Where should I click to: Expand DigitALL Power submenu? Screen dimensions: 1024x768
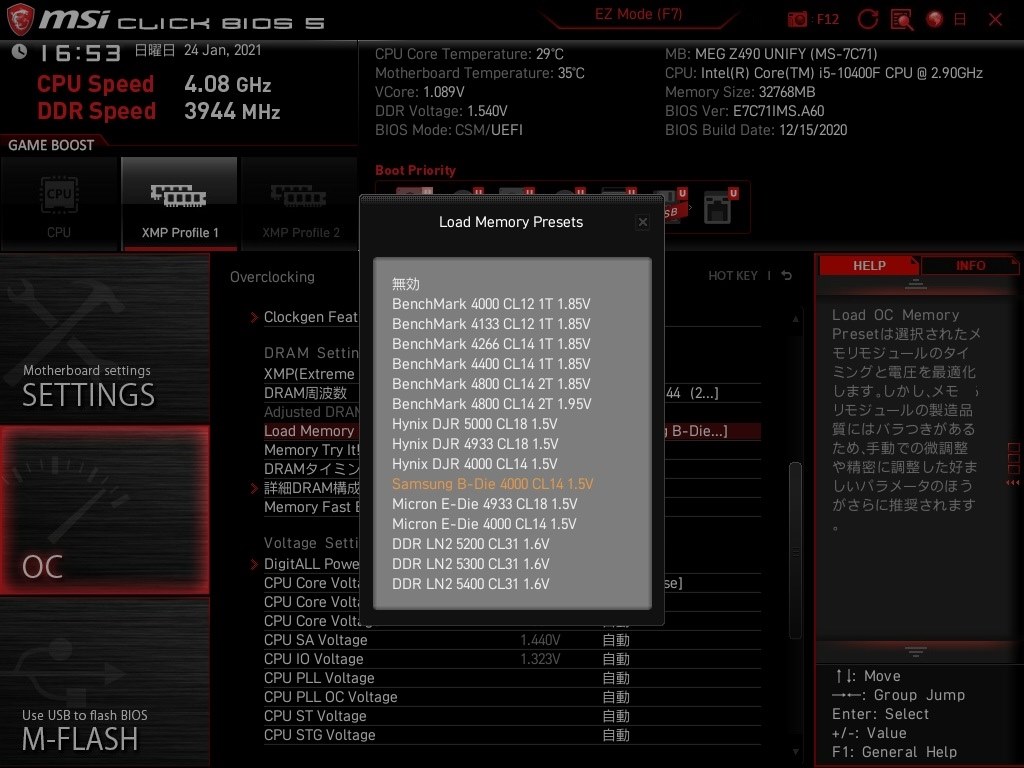click(254, 564)
